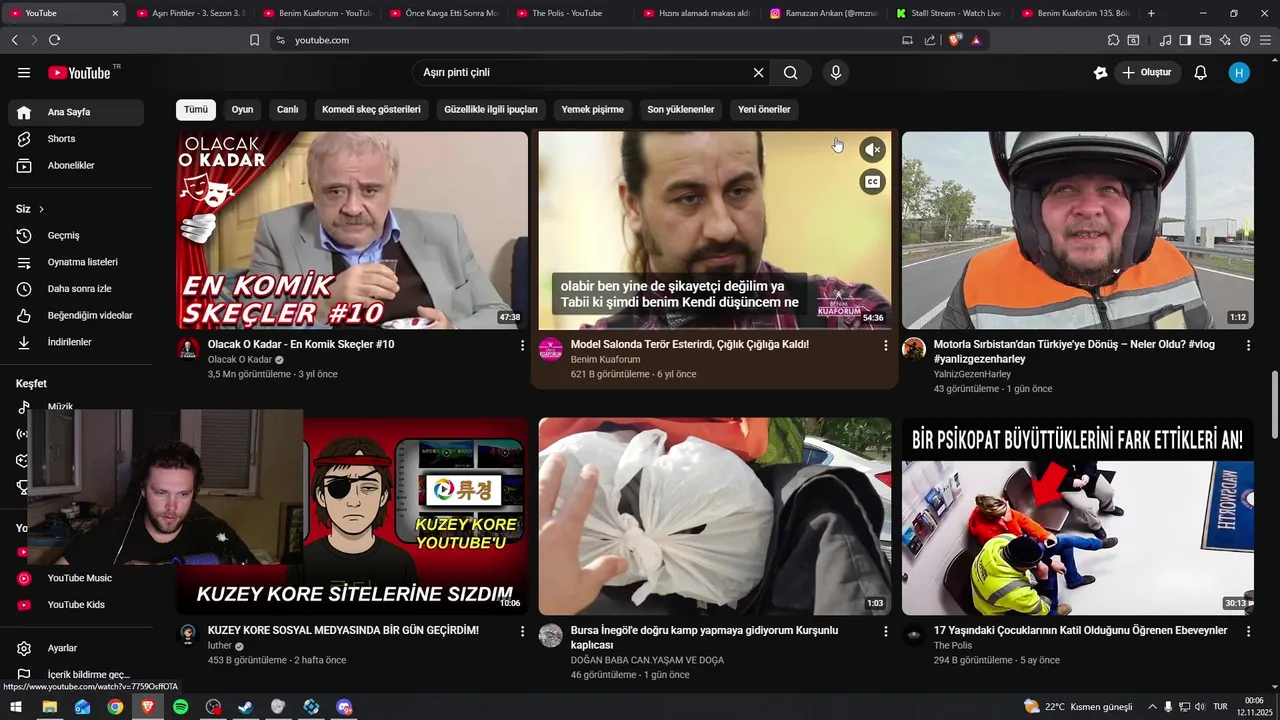
Task: Click the Oluştur create button
Action: 1146,72
